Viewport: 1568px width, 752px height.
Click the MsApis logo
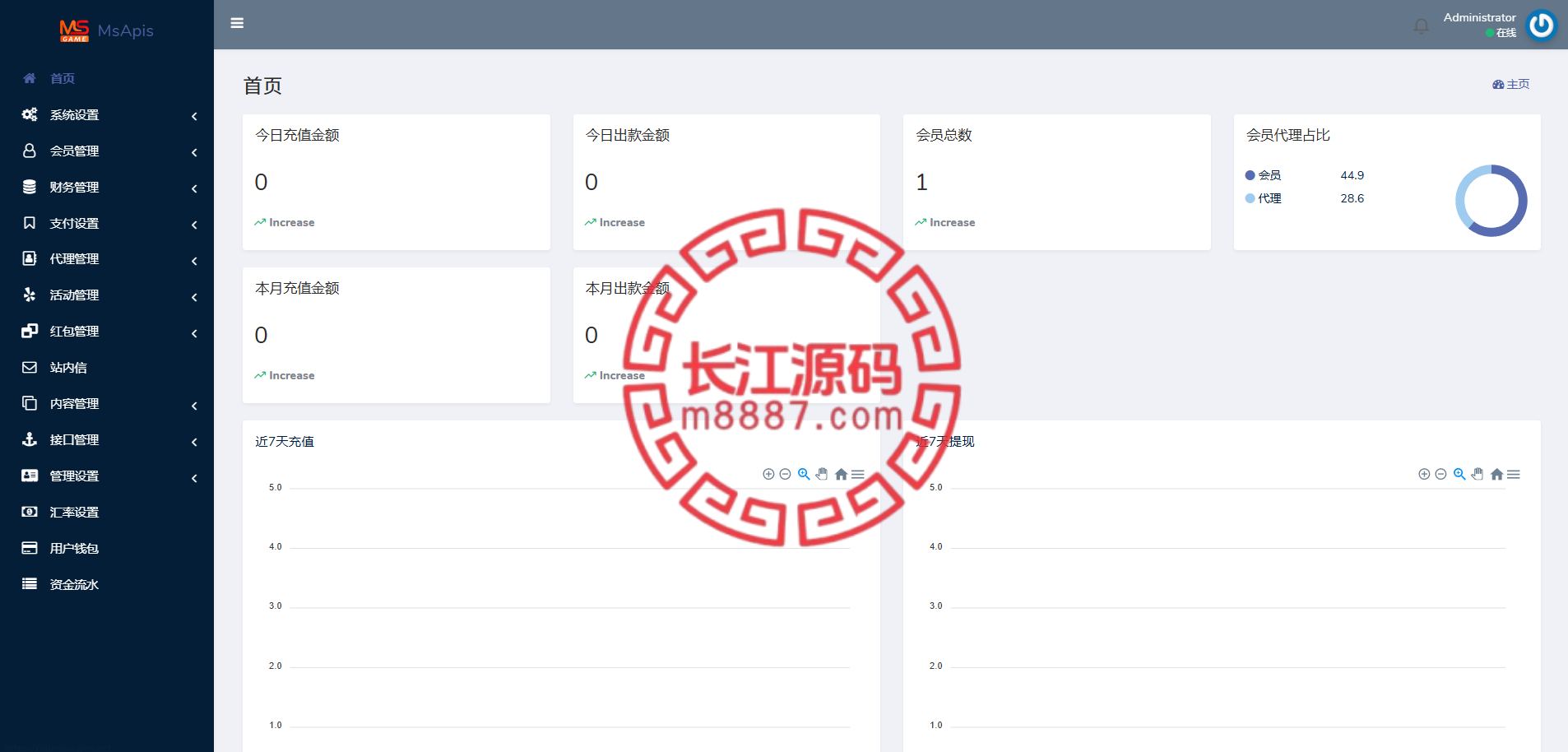[107, 30]
